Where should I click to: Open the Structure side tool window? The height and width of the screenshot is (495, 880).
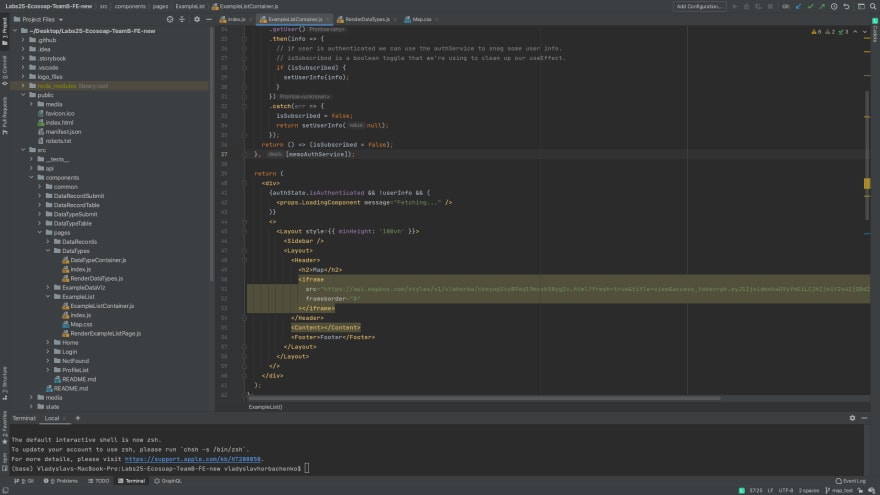point(4,383)
